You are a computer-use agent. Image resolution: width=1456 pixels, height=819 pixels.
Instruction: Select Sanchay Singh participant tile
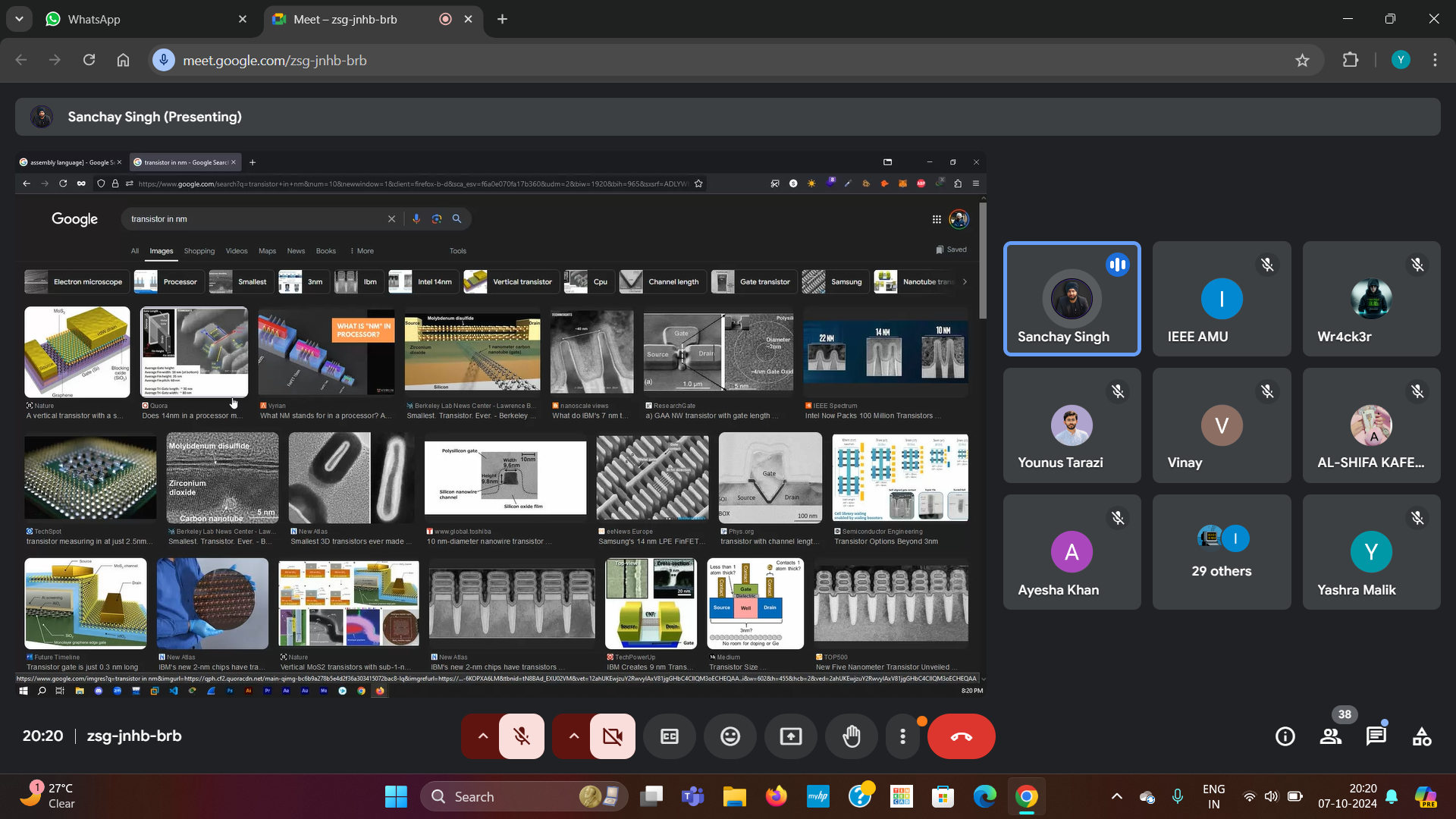[x=1072, y=299]
